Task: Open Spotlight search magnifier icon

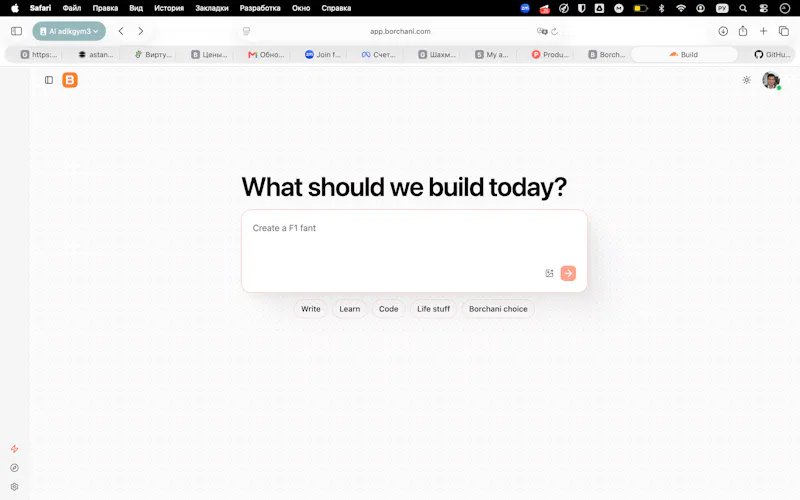Action: pos(743,8)
